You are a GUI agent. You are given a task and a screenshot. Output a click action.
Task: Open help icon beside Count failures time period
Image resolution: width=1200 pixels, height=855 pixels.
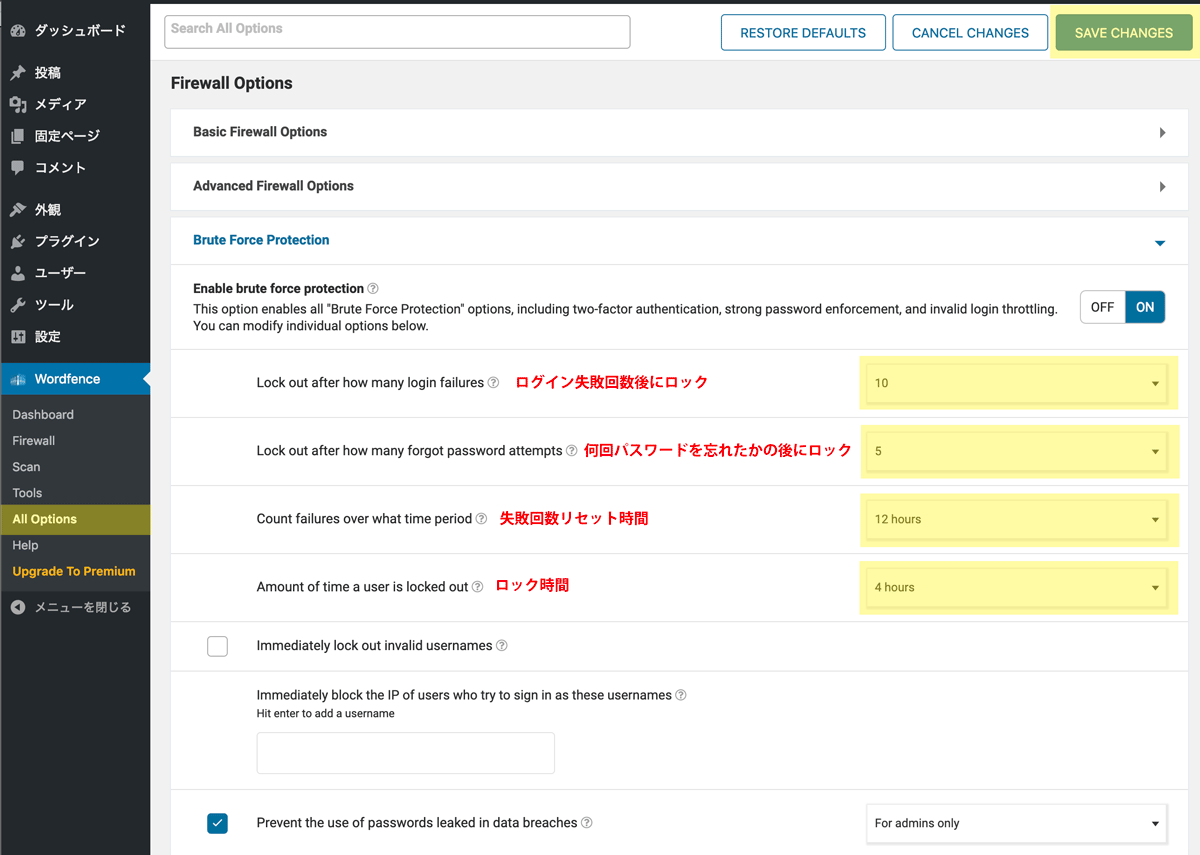tap(481, 519)
